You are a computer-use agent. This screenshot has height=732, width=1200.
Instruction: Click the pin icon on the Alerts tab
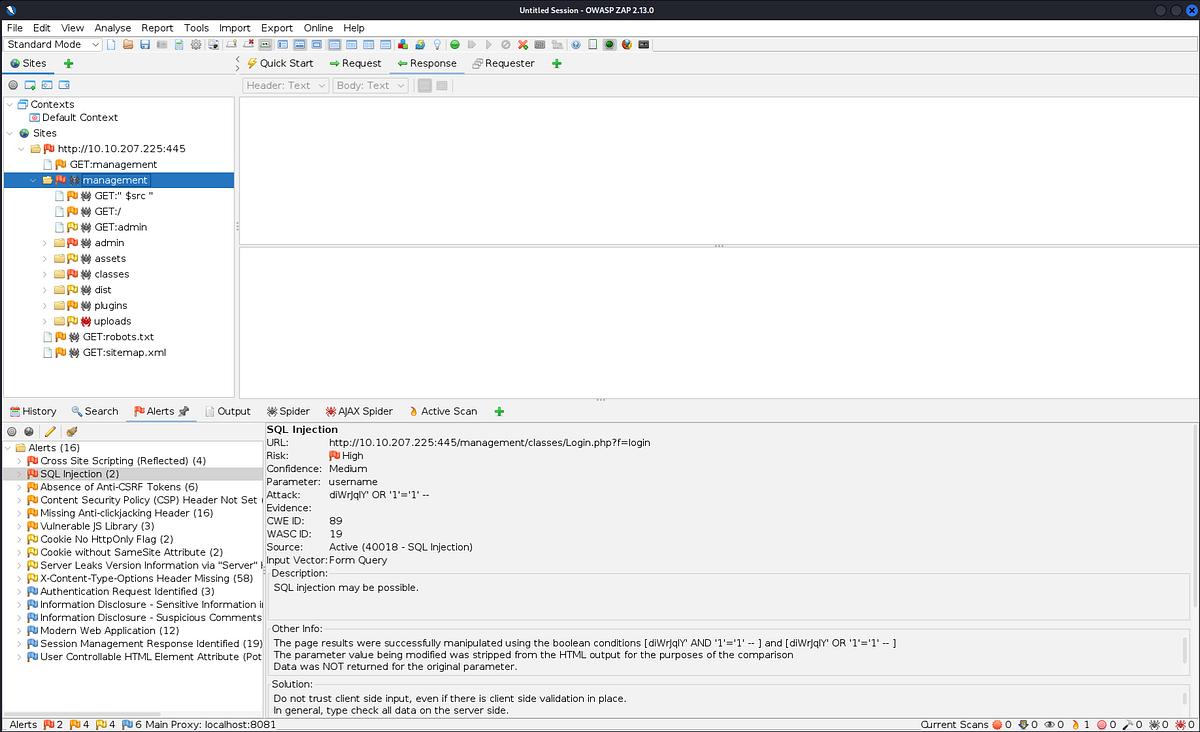[184, 411]
